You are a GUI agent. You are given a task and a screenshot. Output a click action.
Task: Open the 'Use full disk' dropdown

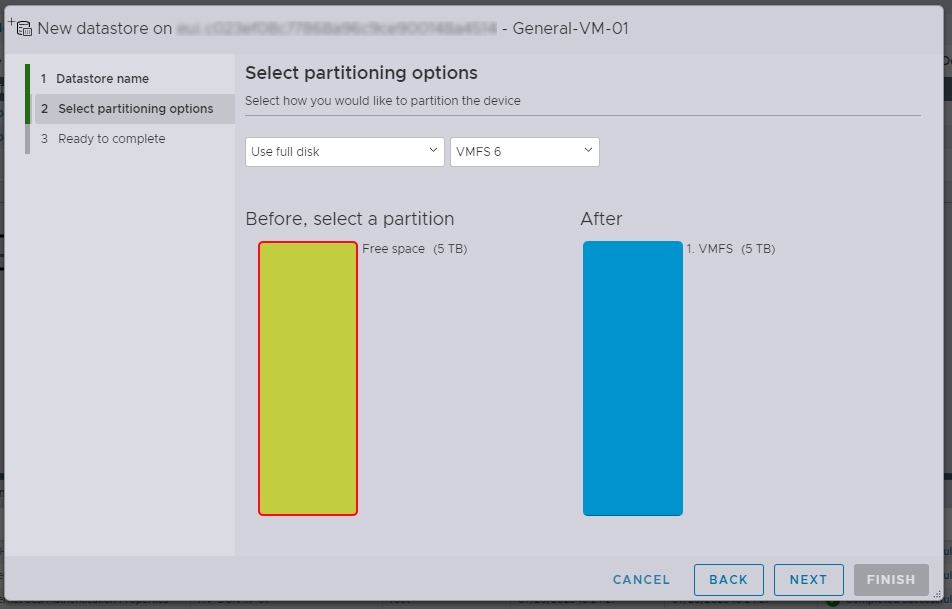[345, 152]
